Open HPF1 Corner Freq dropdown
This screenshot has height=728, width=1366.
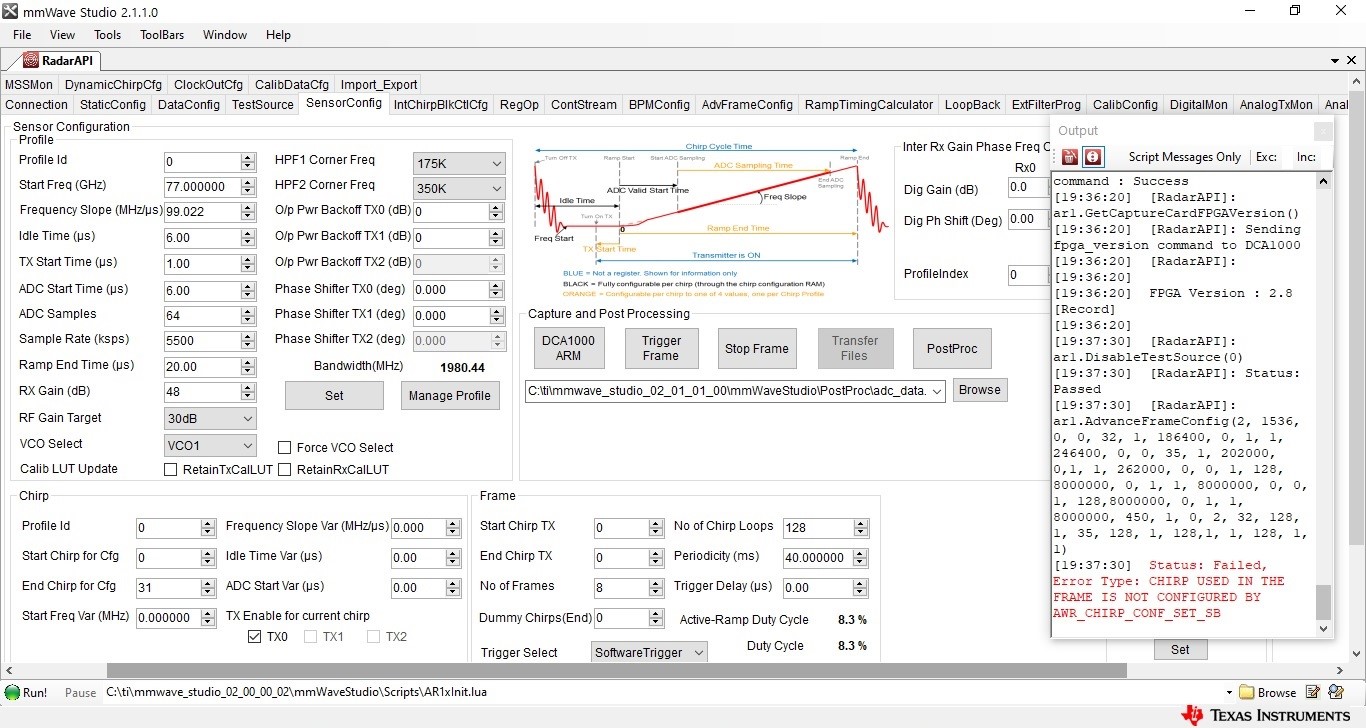(x=459, y=163)
